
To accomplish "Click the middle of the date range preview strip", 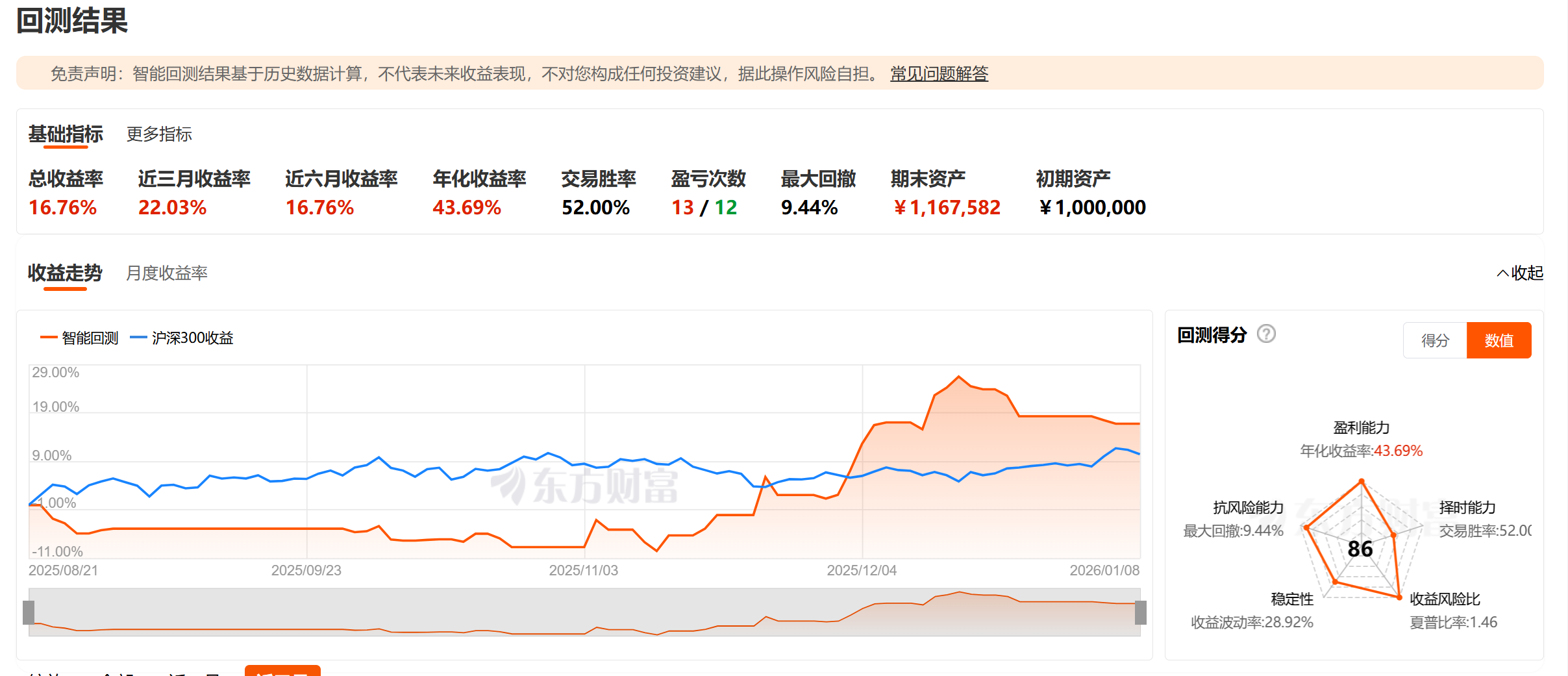I will [x=584, y=612].
